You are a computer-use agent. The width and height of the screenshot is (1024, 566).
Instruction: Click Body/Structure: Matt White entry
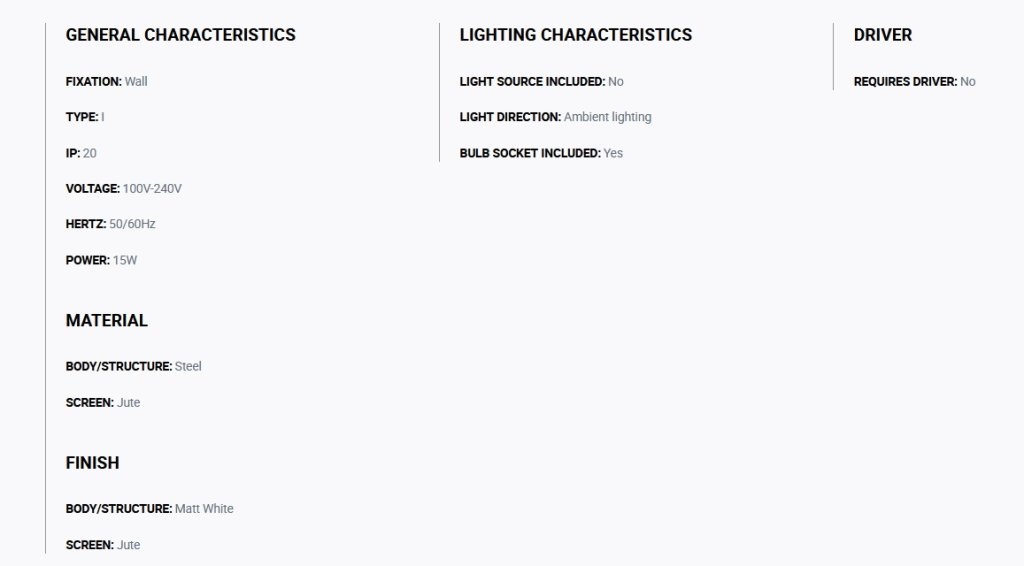click(150, 509)
